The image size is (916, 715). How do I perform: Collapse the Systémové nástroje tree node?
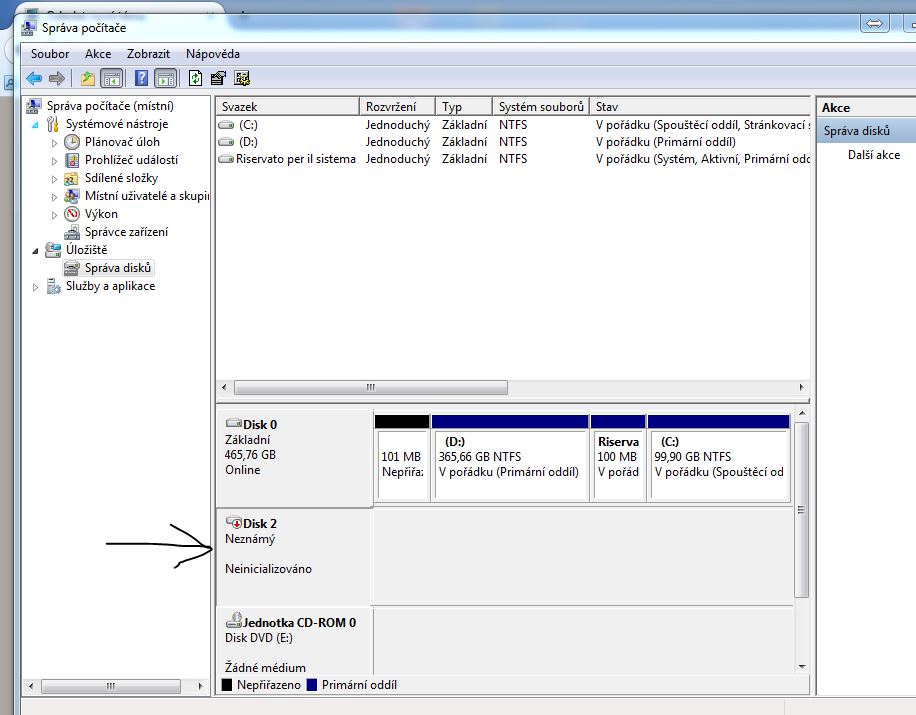37,125
